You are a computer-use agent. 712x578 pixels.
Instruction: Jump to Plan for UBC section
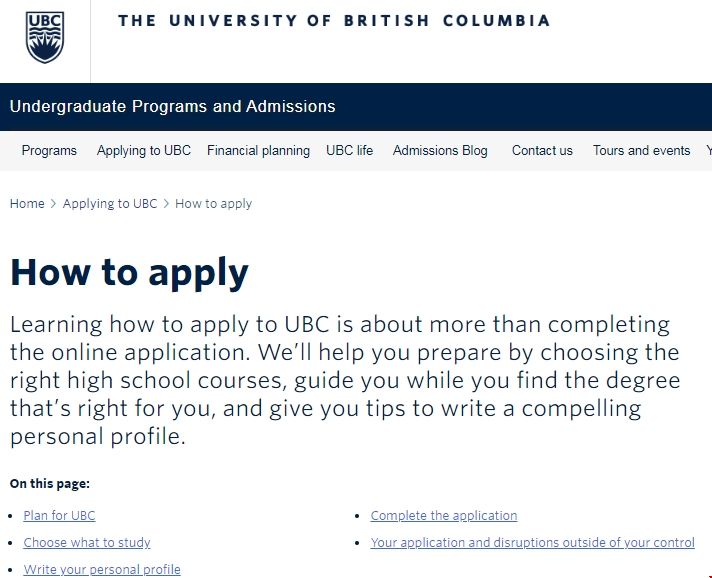coord(60,516)
